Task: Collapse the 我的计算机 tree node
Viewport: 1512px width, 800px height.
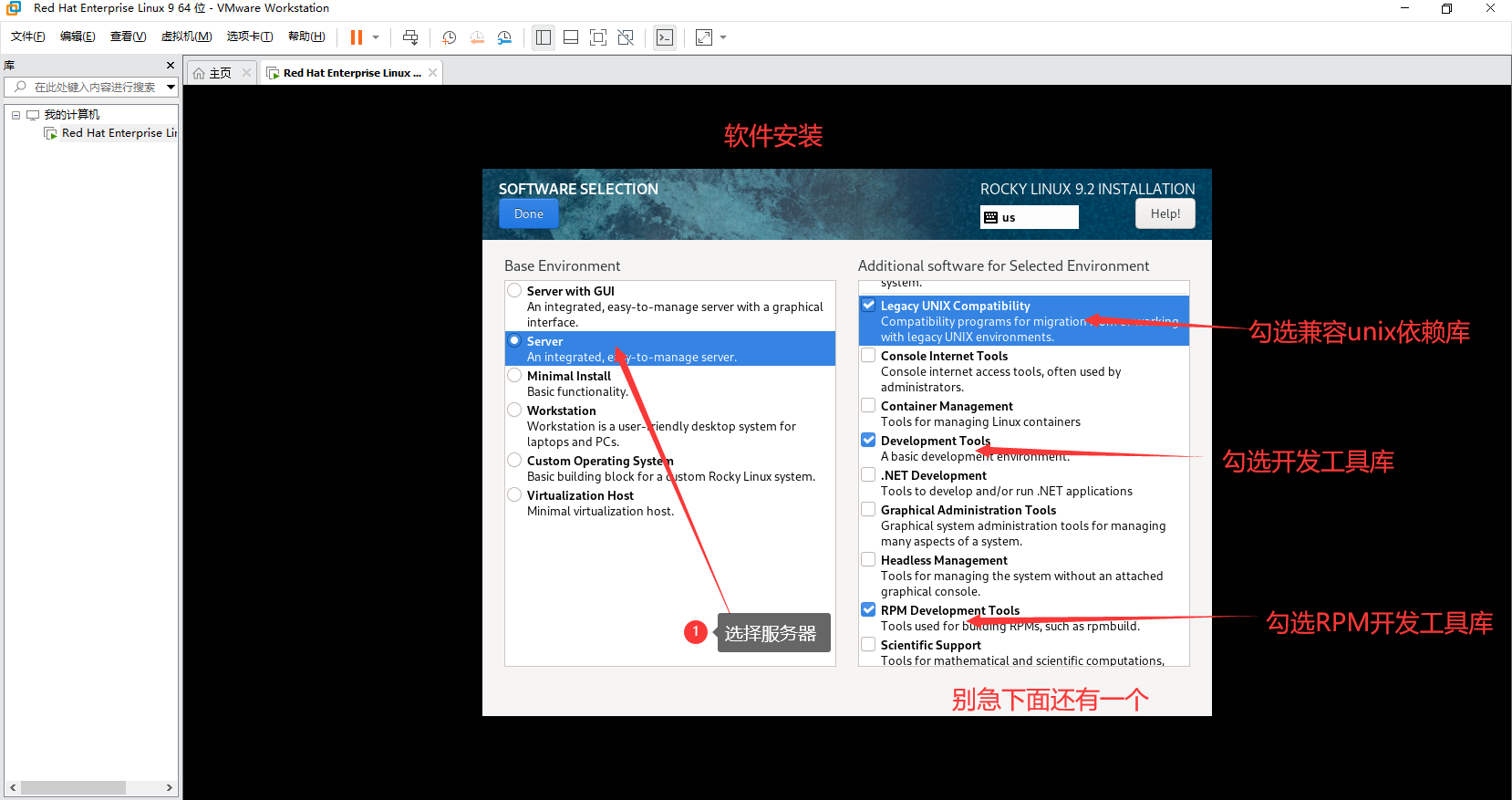Action: tap(16, 115)
